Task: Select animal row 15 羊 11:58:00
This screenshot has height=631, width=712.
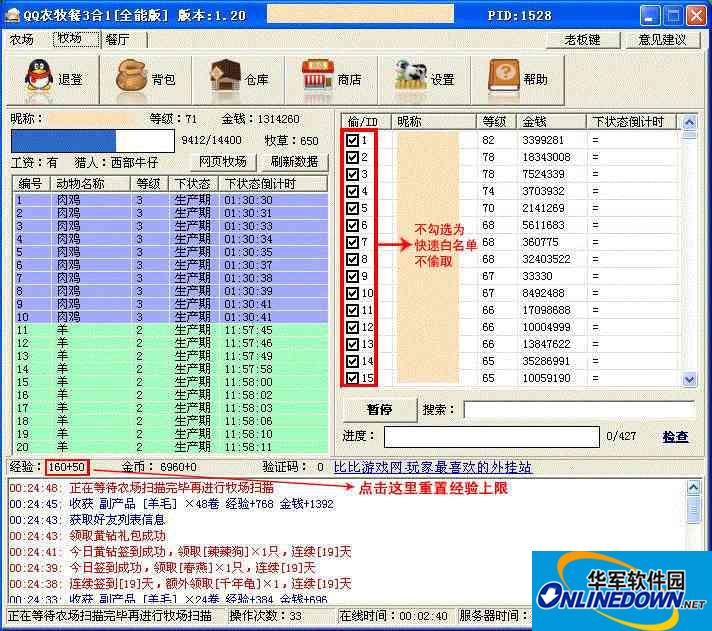Action: [171, 382]
